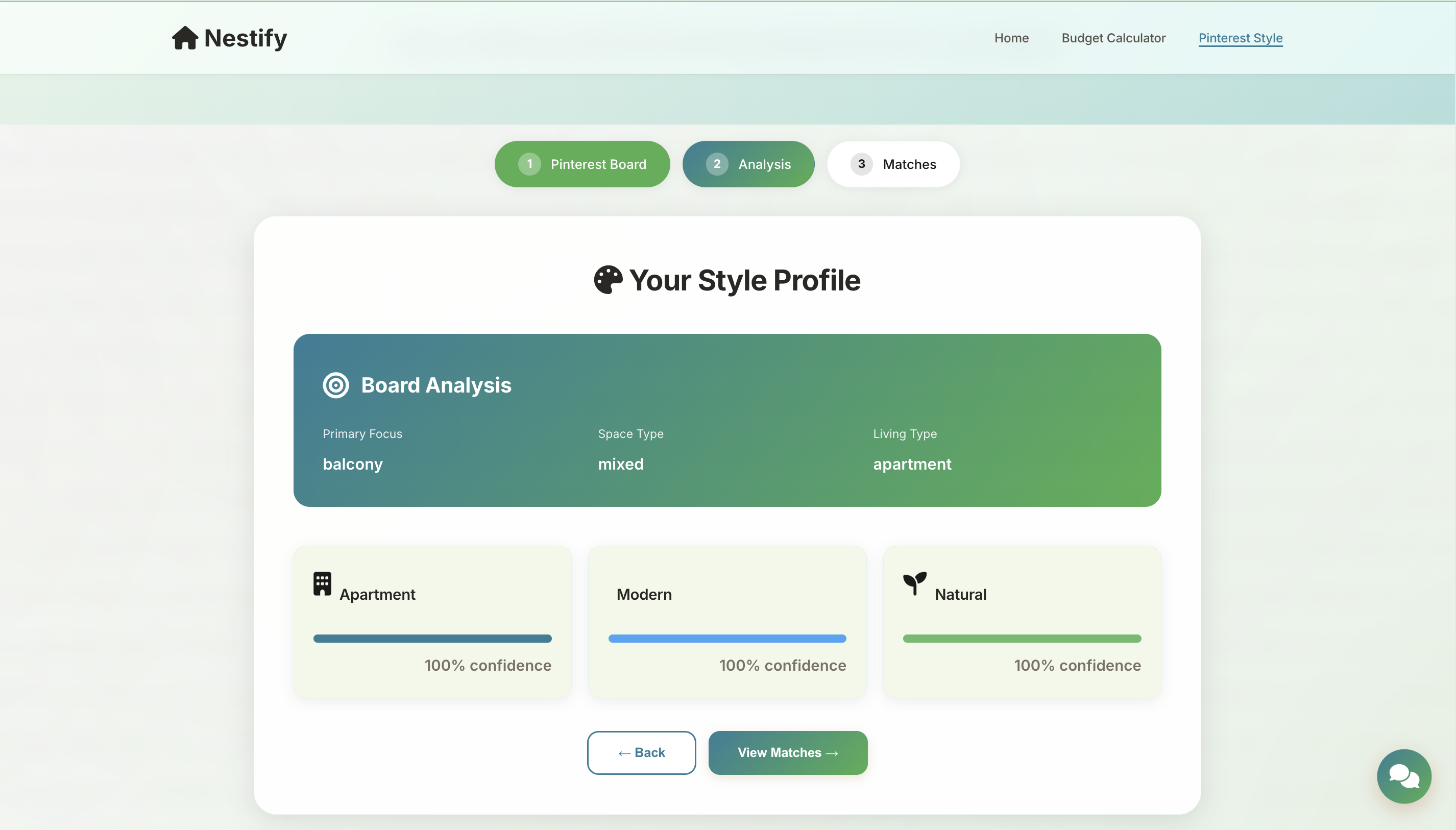Click the Nestify house logo icon
1456x830 pixels.
tap(185, 38)
